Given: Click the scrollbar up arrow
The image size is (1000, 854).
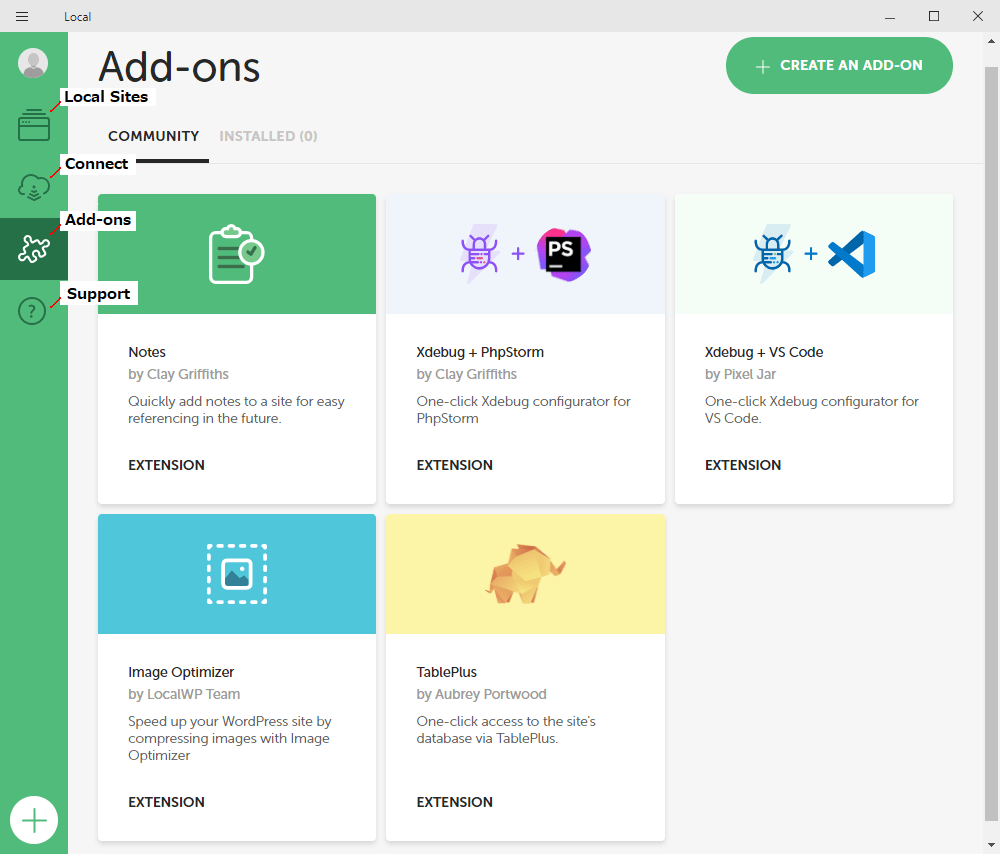Looking at the screenshot, I should point(991,41).
